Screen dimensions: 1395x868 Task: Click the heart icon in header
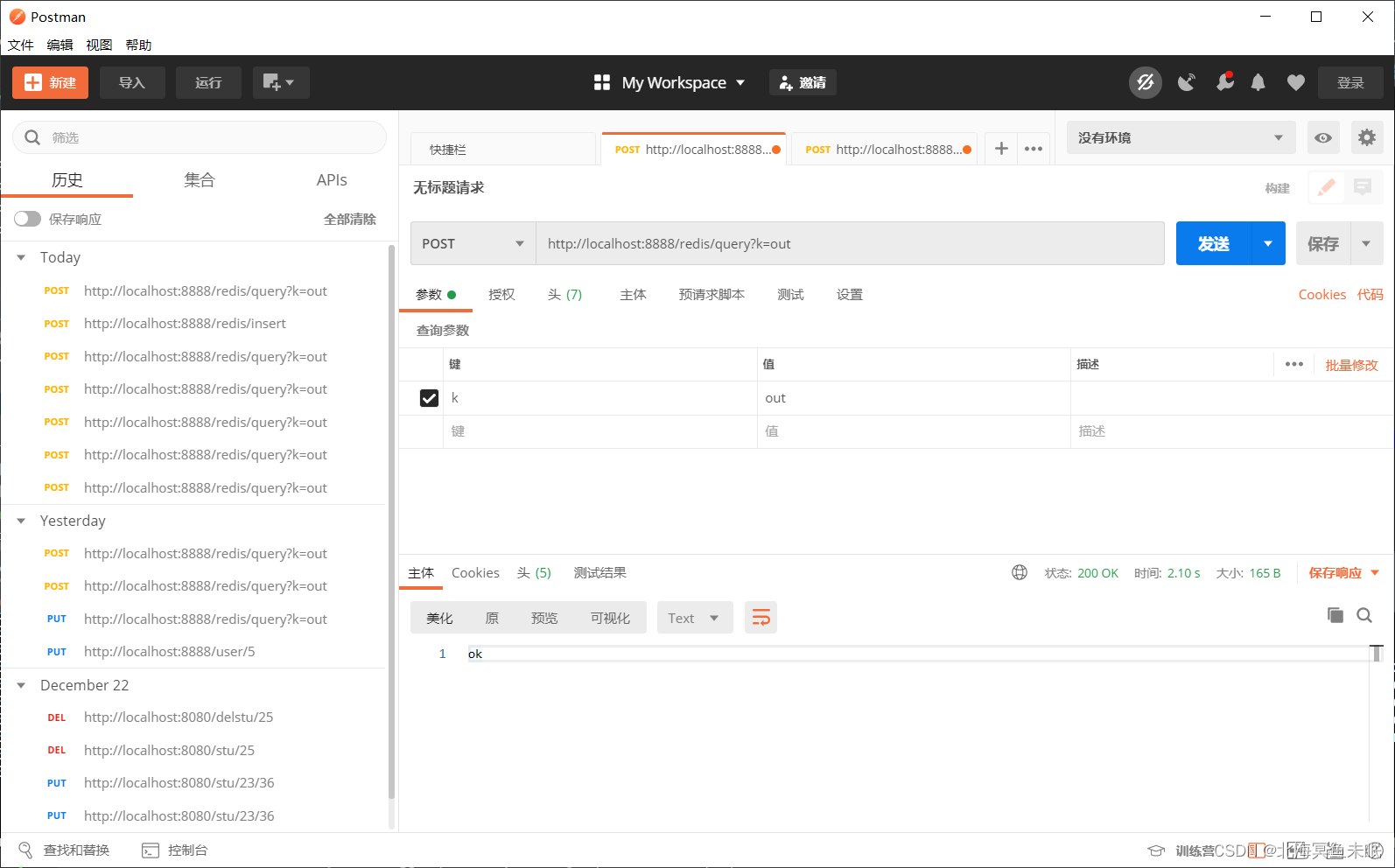(1296, 82)
